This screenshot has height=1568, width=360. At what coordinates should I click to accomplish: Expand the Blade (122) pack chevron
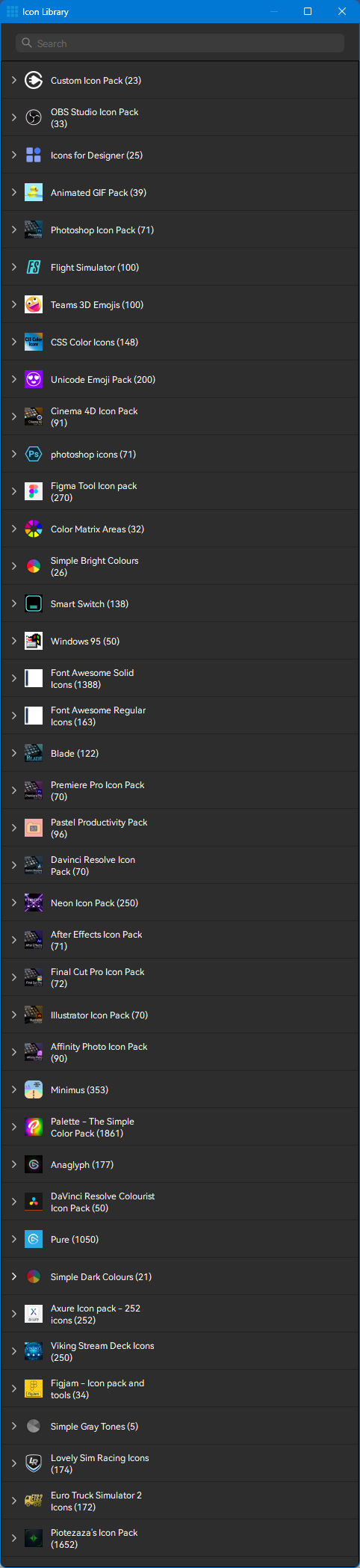coord(13,753)
